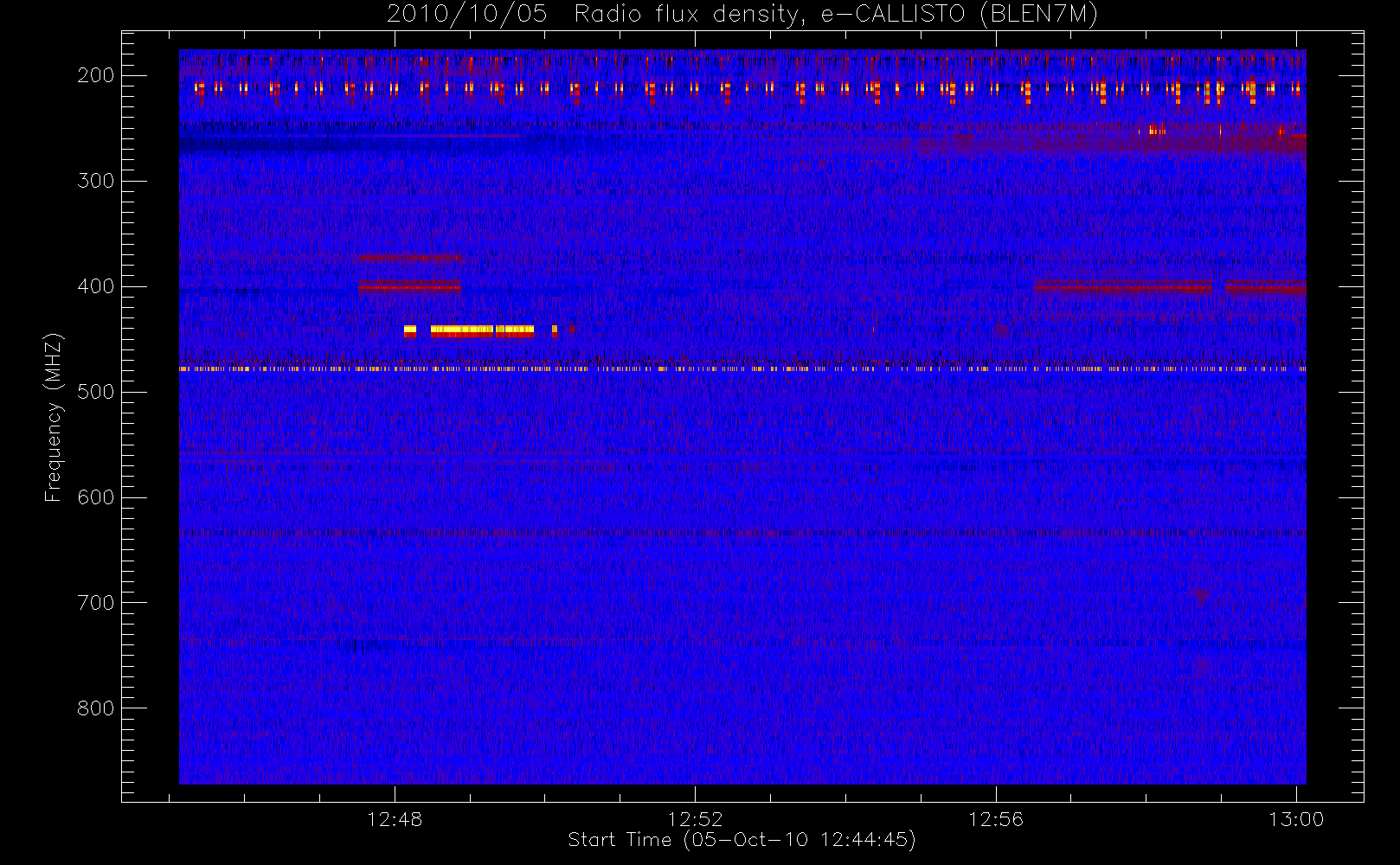Screen dimensions: 1400x865
Task: Click the 'Start Time (05-Oct-10 12:44:45)' label
Action: [x=742, y=840]
